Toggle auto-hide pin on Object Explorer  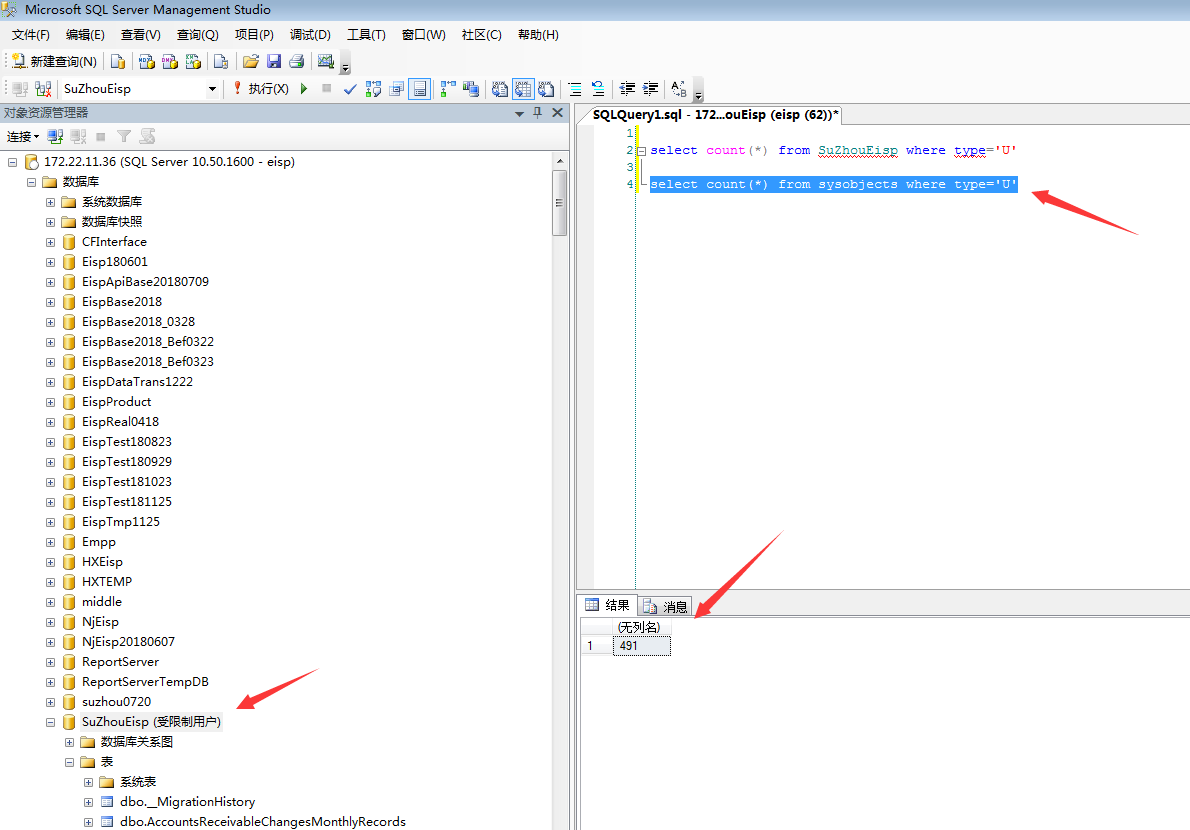coord(537,112)
